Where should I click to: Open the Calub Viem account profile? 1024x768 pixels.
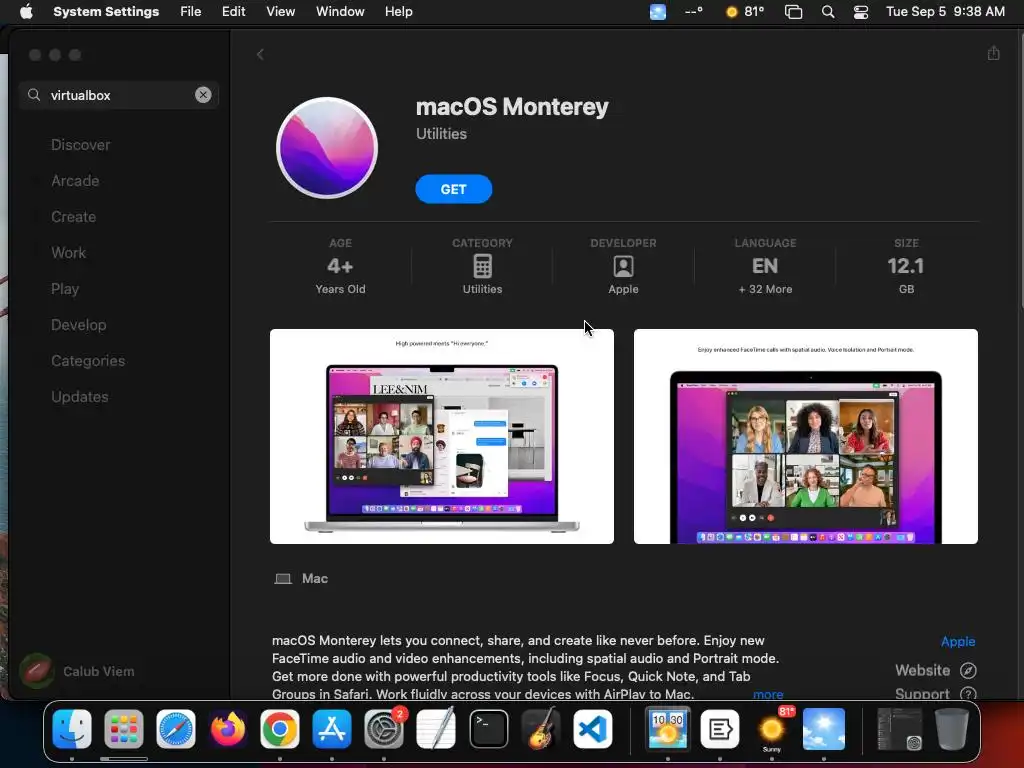[x=77, y=671]
